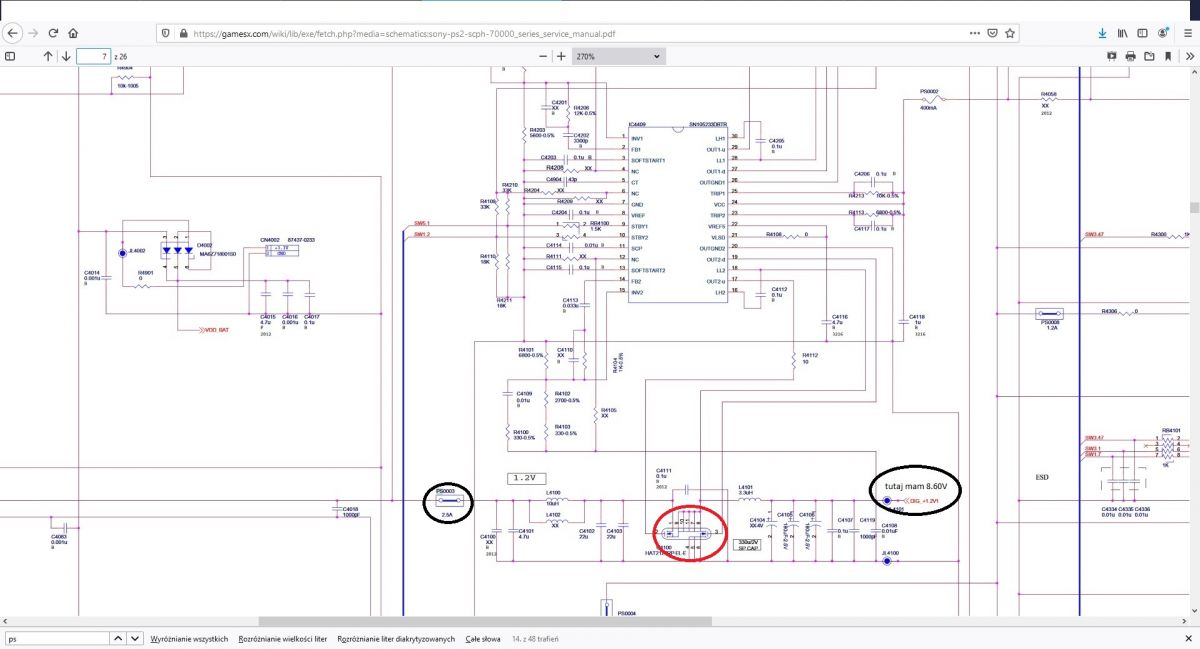Click the '1.2V' label box

pos(526,478)
